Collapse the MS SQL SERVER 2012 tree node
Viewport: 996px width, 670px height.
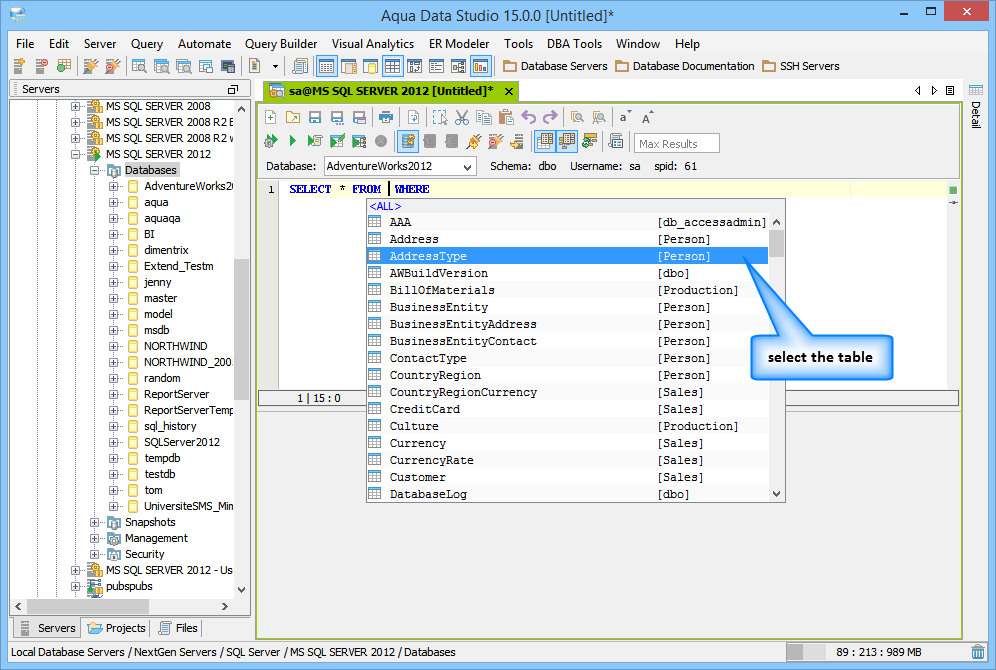click(x=76, y=154)
